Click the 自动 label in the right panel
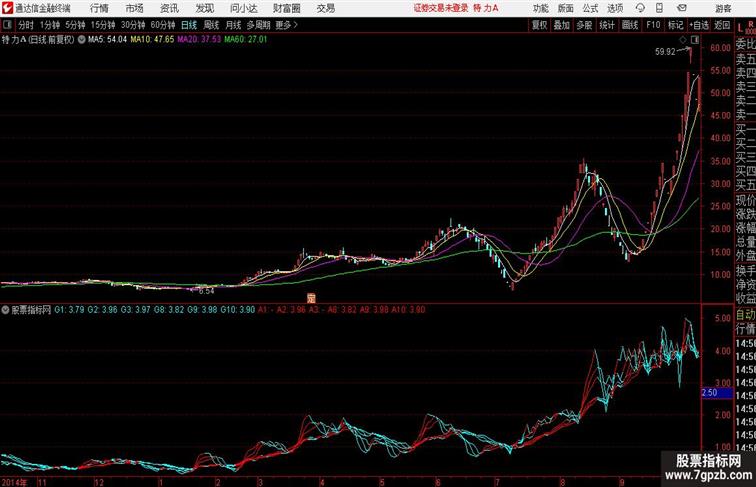 [745, 315]
